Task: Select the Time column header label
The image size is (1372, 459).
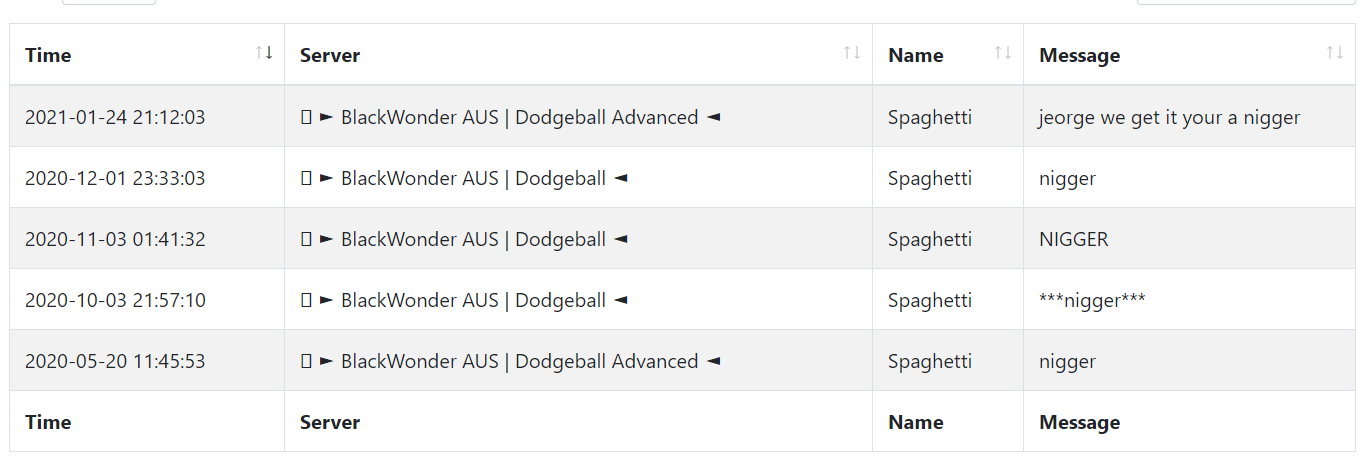Action: [x=48, y=55]
